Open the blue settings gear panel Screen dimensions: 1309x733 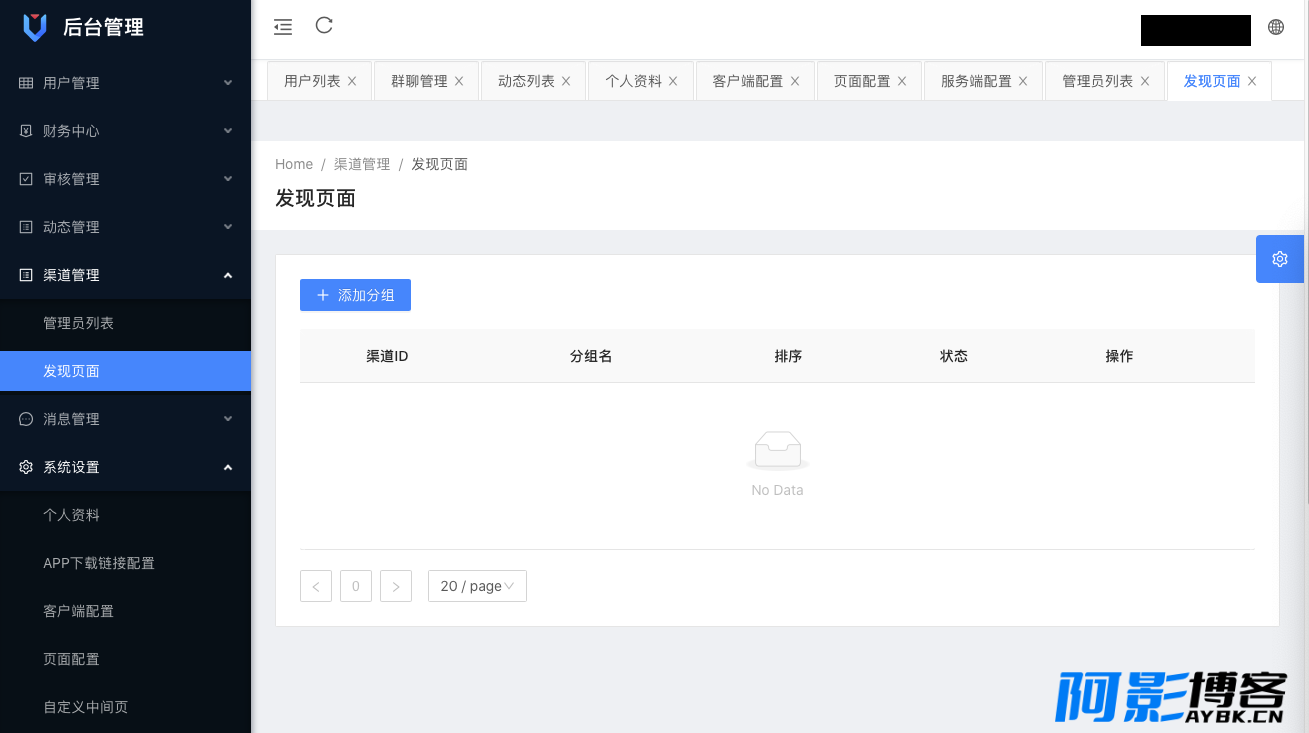(x=1280, y=259)
